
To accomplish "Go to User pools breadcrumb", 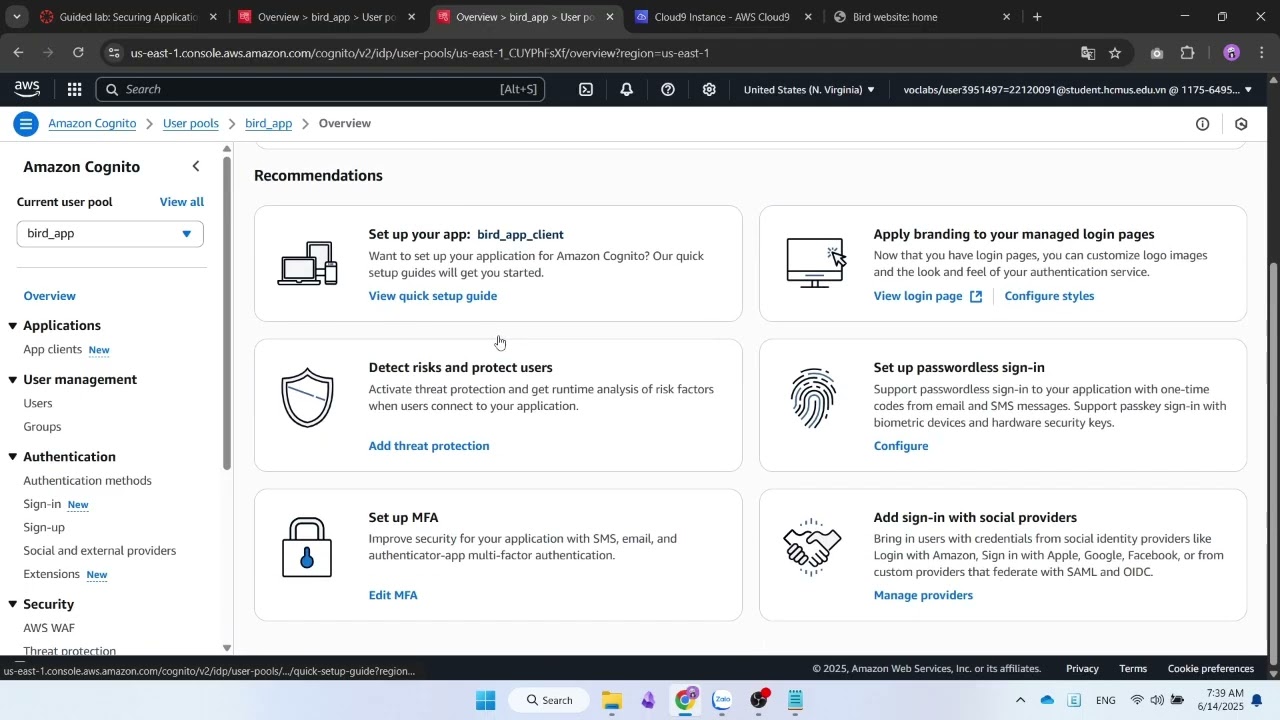I will point(190,124).
